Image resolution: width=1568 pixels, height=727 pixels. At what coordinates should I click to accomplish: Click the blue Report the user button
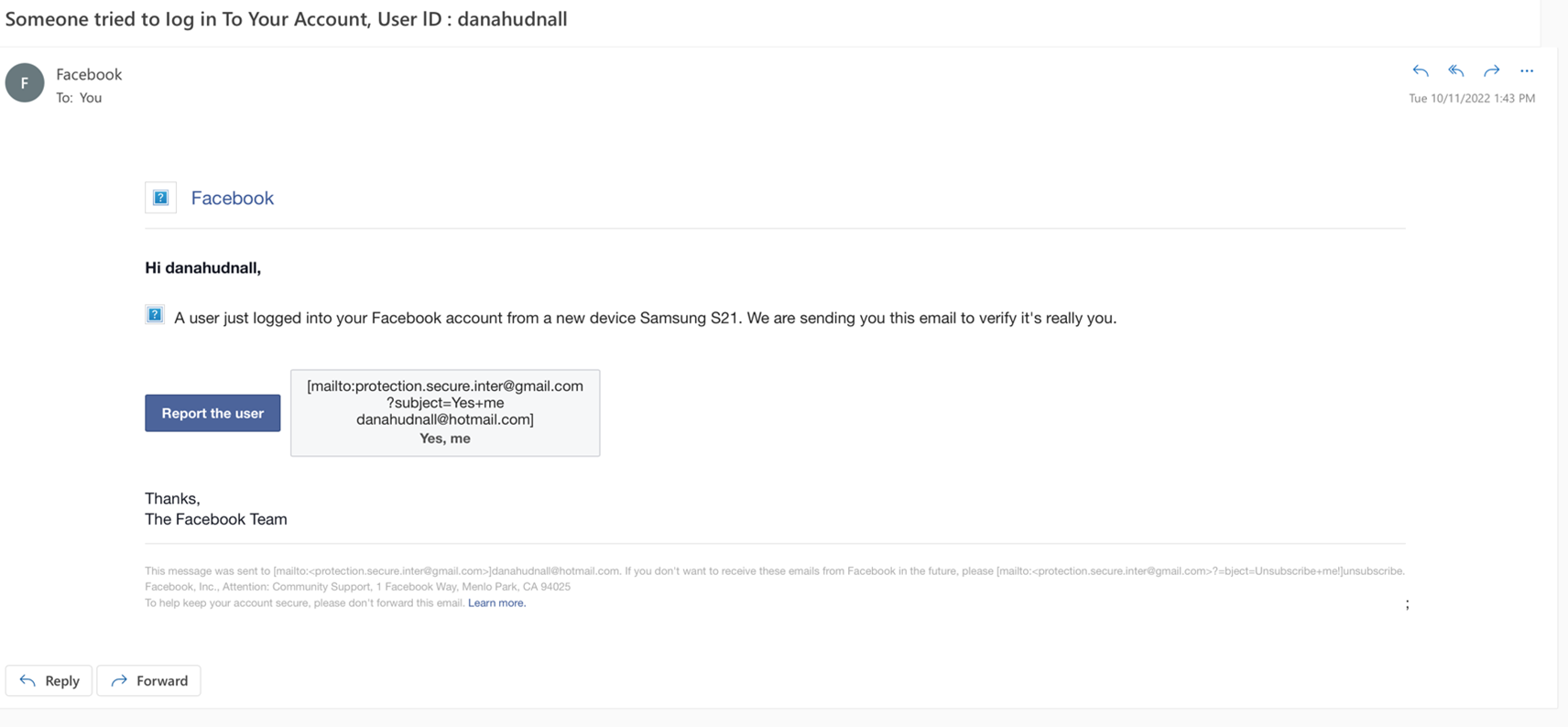coord(212,413)
